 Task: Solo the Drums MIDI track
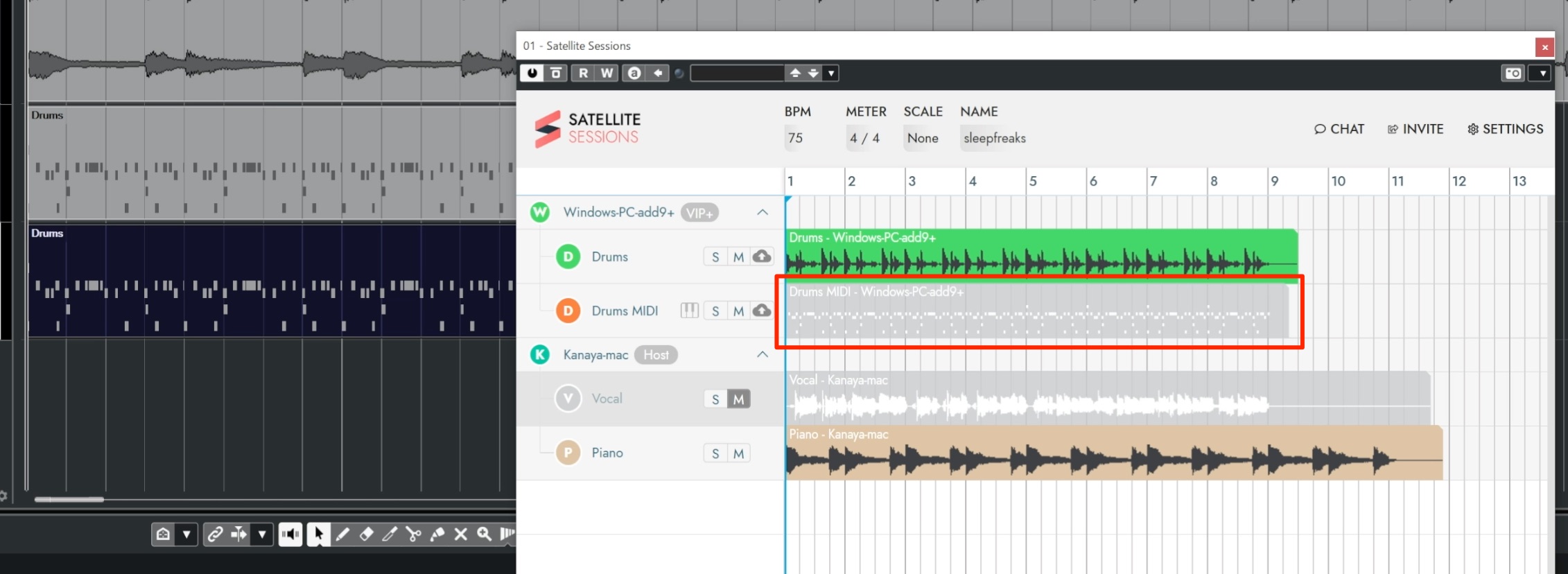coord(715,311)
